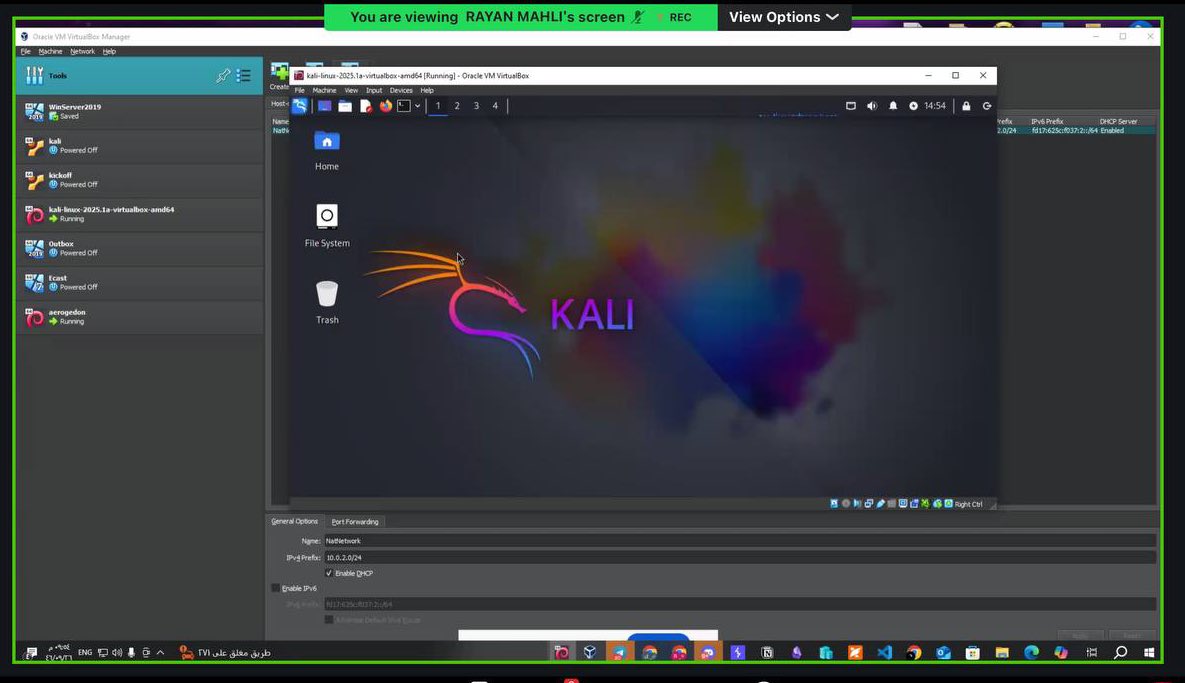Image resolution: width=1185 pixels, height=683 pixels.
Task: Select the Ecast virtual machine
Action: 140,283
